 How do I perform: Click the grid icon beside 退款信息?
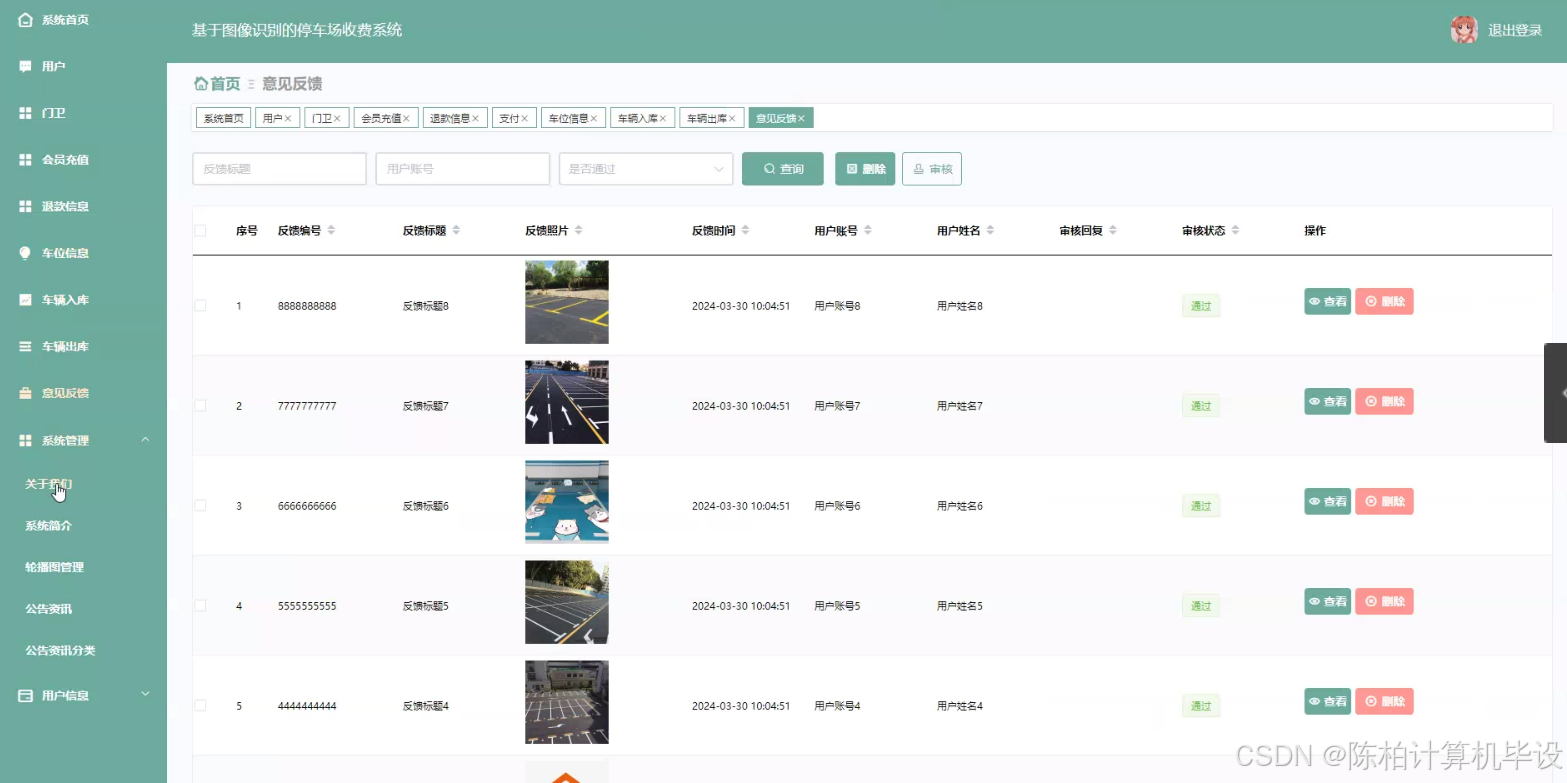26,206
